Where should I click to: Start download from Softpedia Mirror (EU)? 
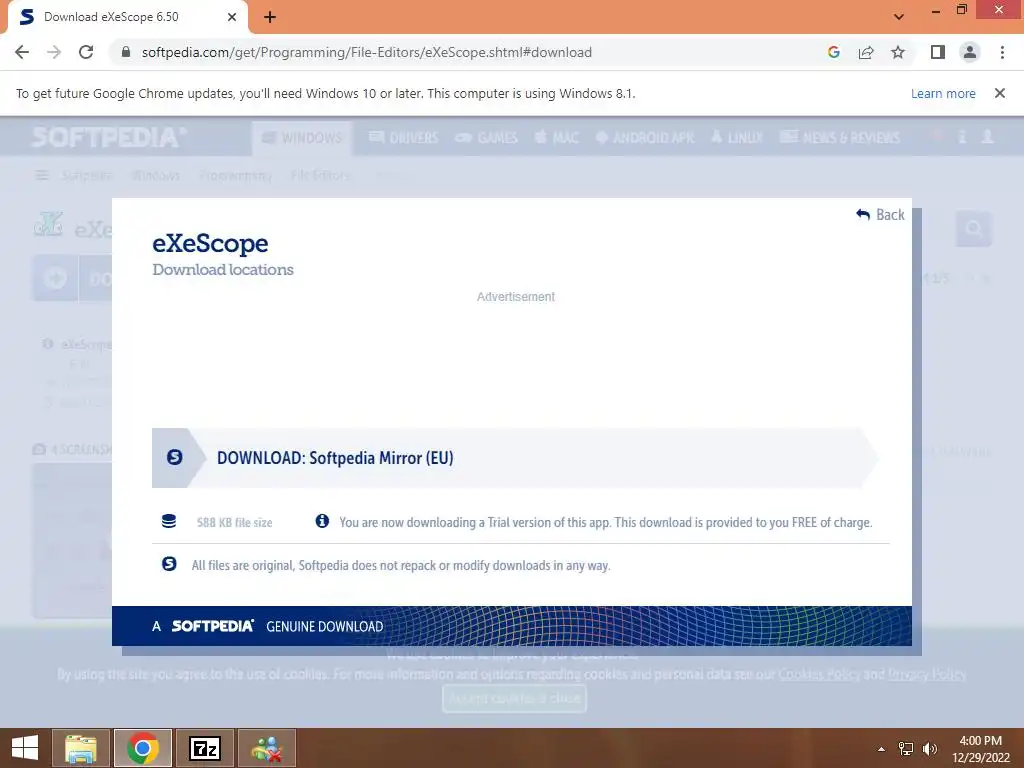coord(515,458)
